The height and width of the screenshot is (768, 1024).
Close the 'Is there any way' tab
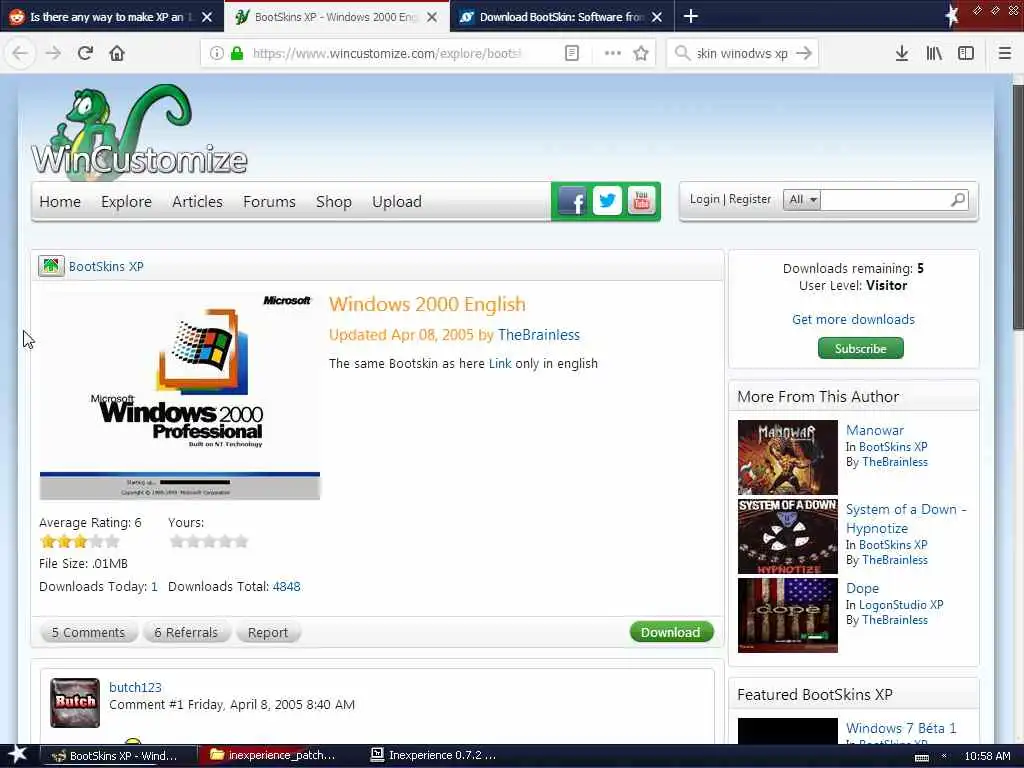[x=206, y=17]
